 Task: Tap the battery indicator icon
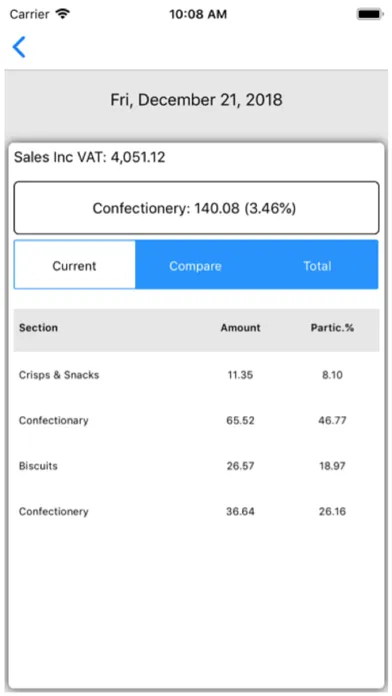click(370, 14)
